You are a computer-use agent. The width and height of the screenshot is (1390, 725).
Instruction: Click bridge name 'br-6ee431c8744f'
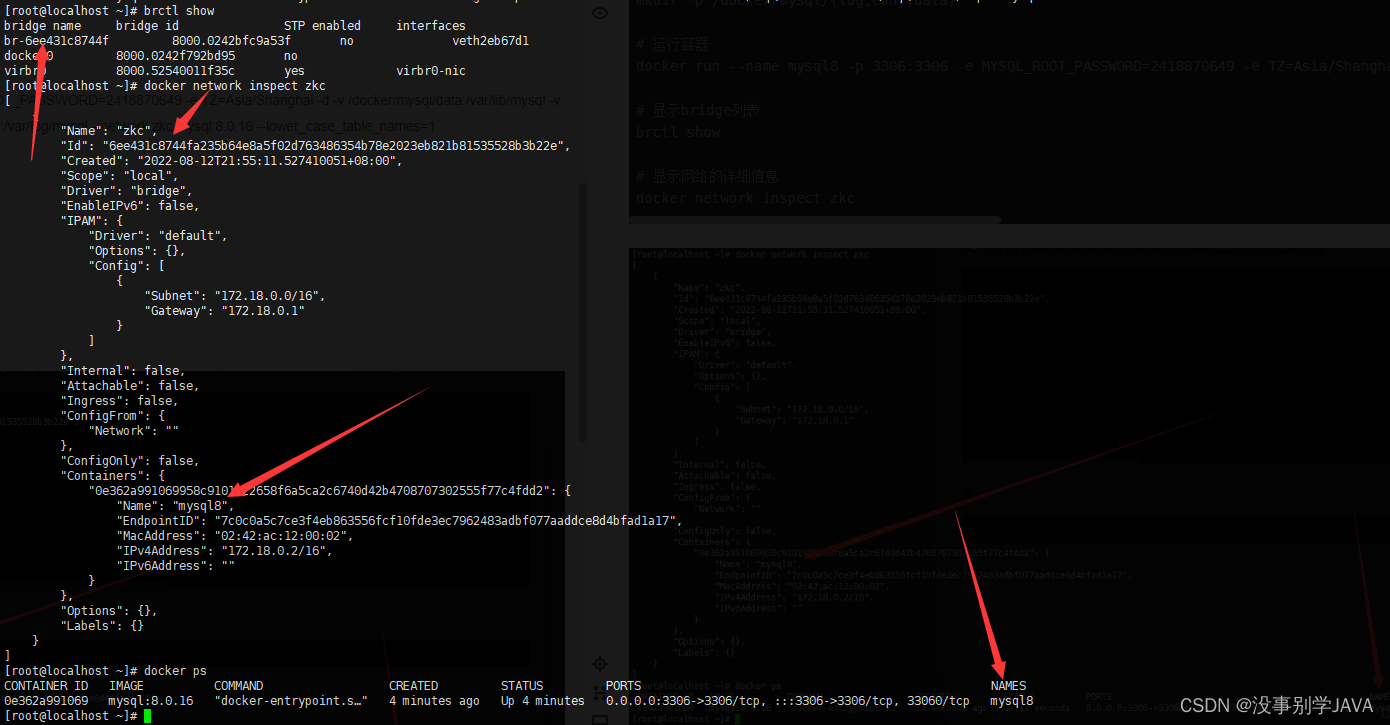click(x=56, y=41)
